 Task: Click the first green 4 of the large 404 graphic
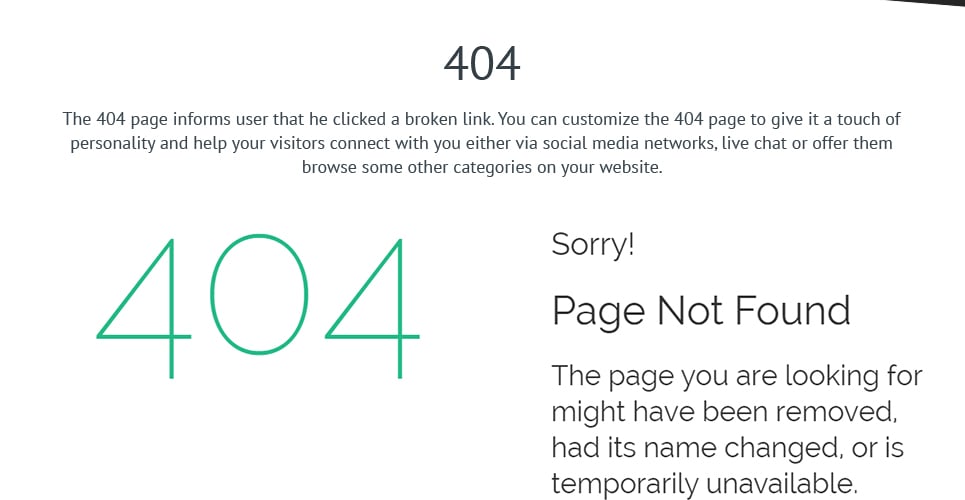(144, 308)
